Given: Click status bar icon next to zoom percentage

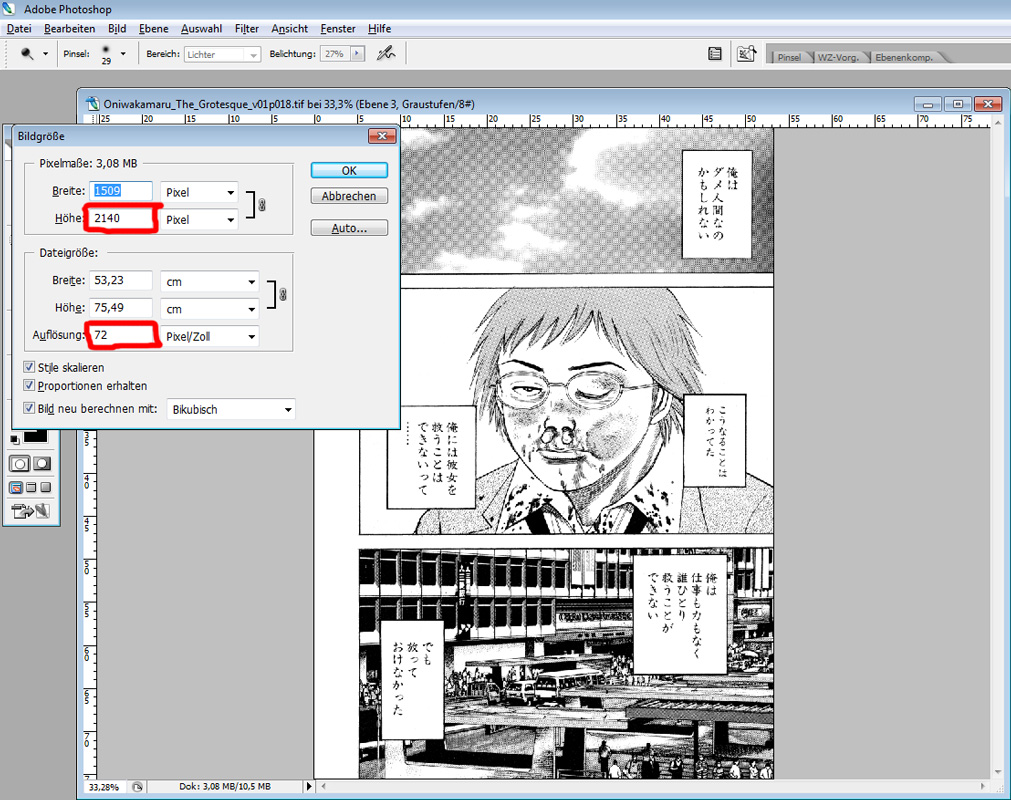Looking at the screenshot, I should pos(137,786).
